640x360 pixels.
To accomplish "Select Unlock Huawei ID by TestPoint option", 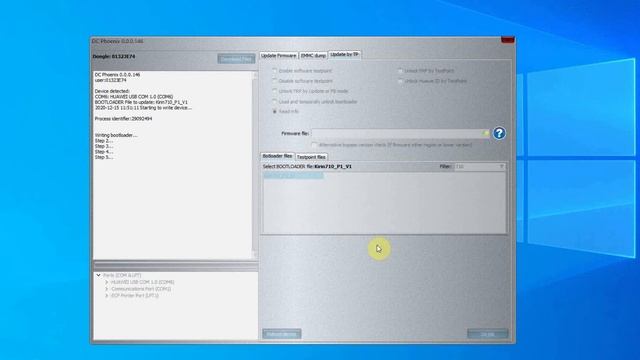I will pyautogui.click(x=400, y=81).
